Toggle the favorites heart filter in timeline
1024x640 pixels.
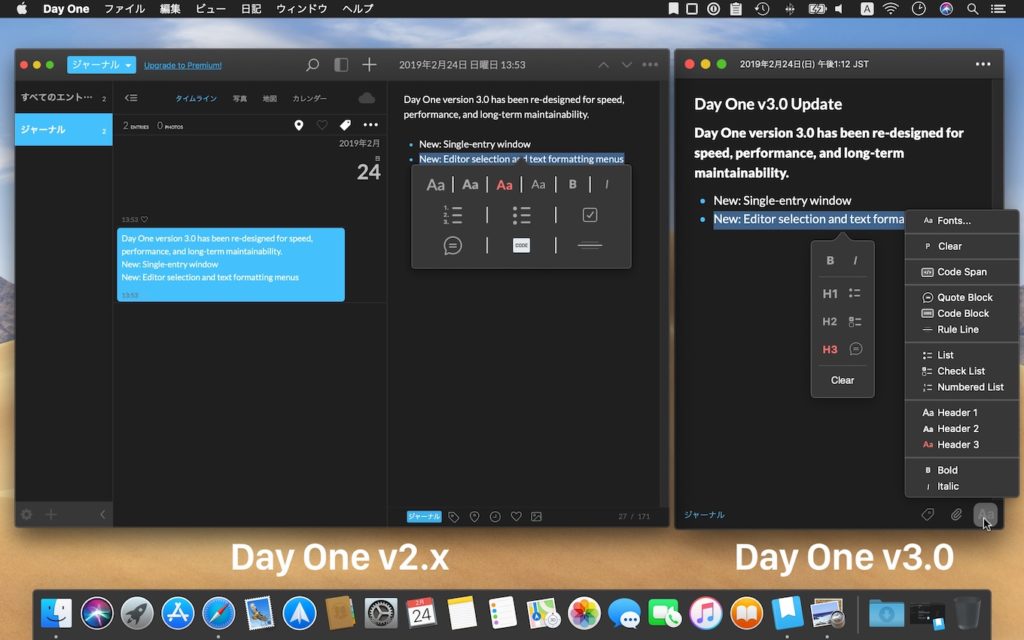(322, 125)
